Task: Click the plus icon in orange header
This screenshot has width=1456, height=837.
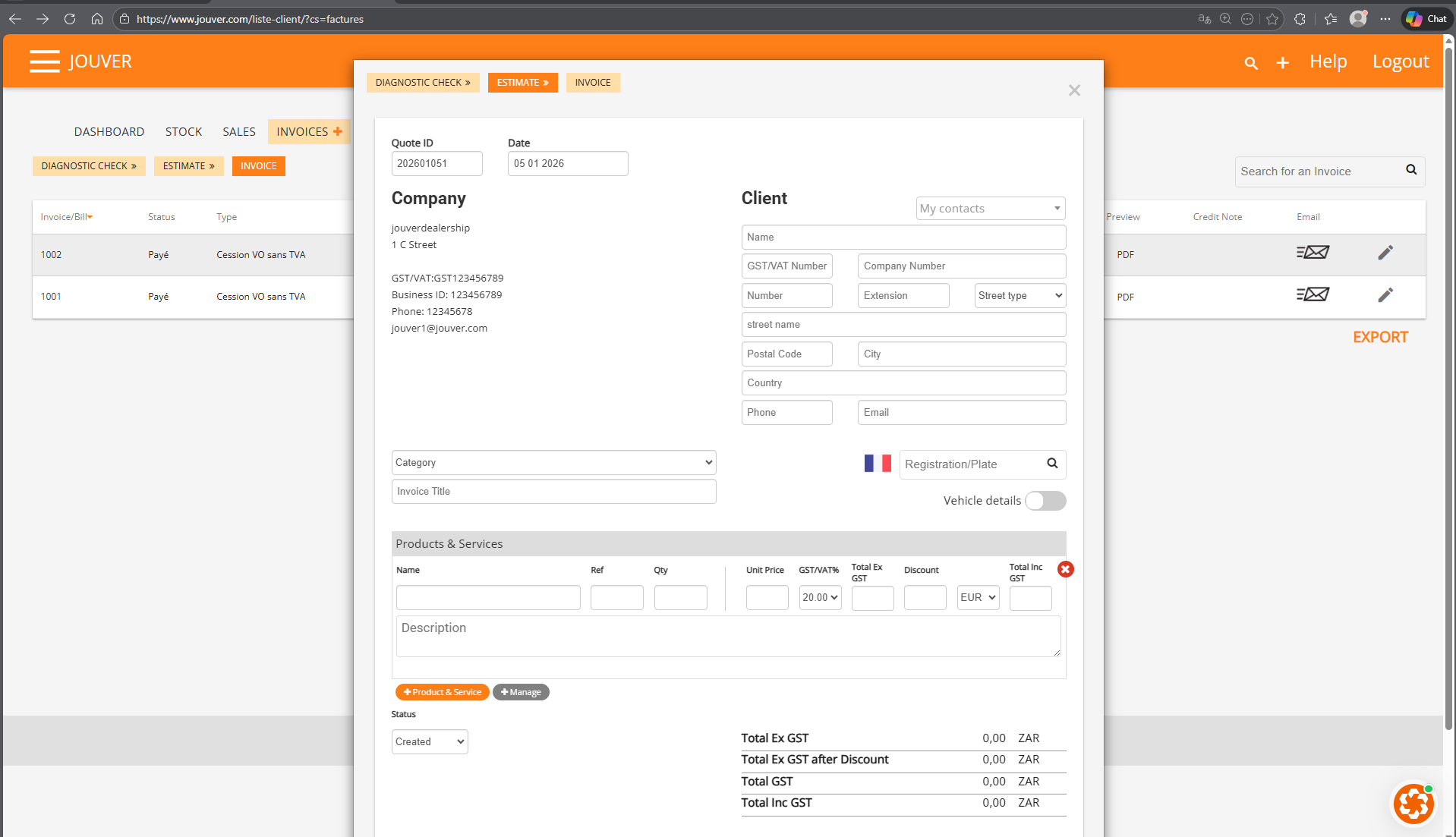Action: click(x=1282, y=63)
